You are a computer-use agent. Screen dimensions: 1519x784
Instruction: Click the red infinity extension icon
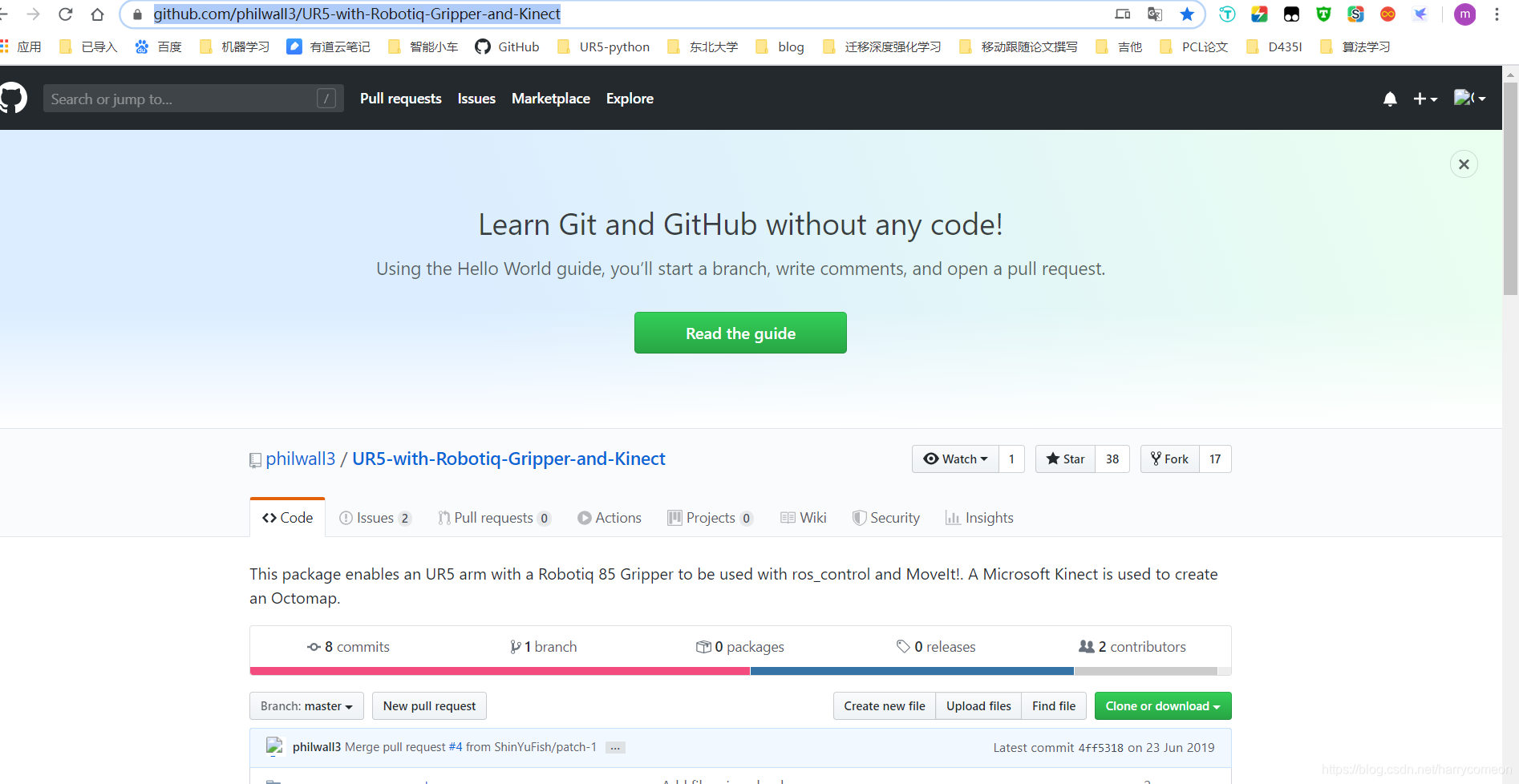(1387, 14)
